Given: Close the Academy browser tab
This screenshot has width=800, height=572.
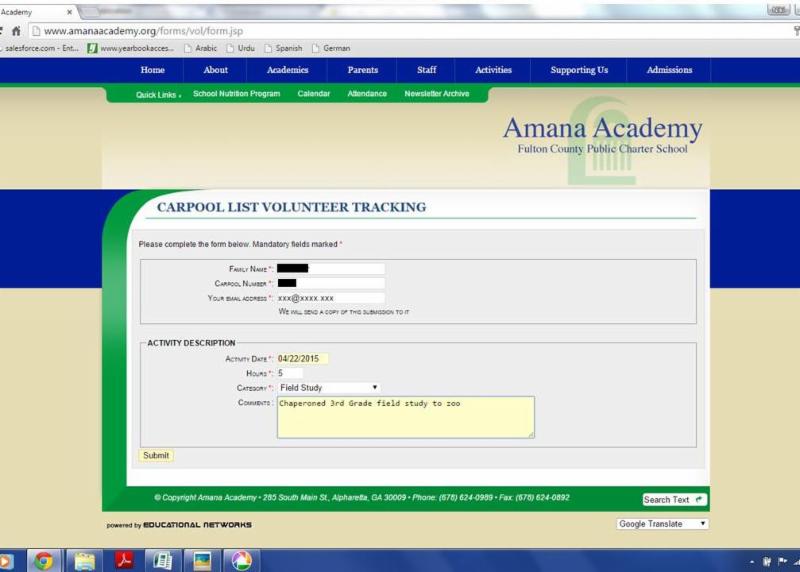Looking at the screenshot, I should tap(68, 12).
